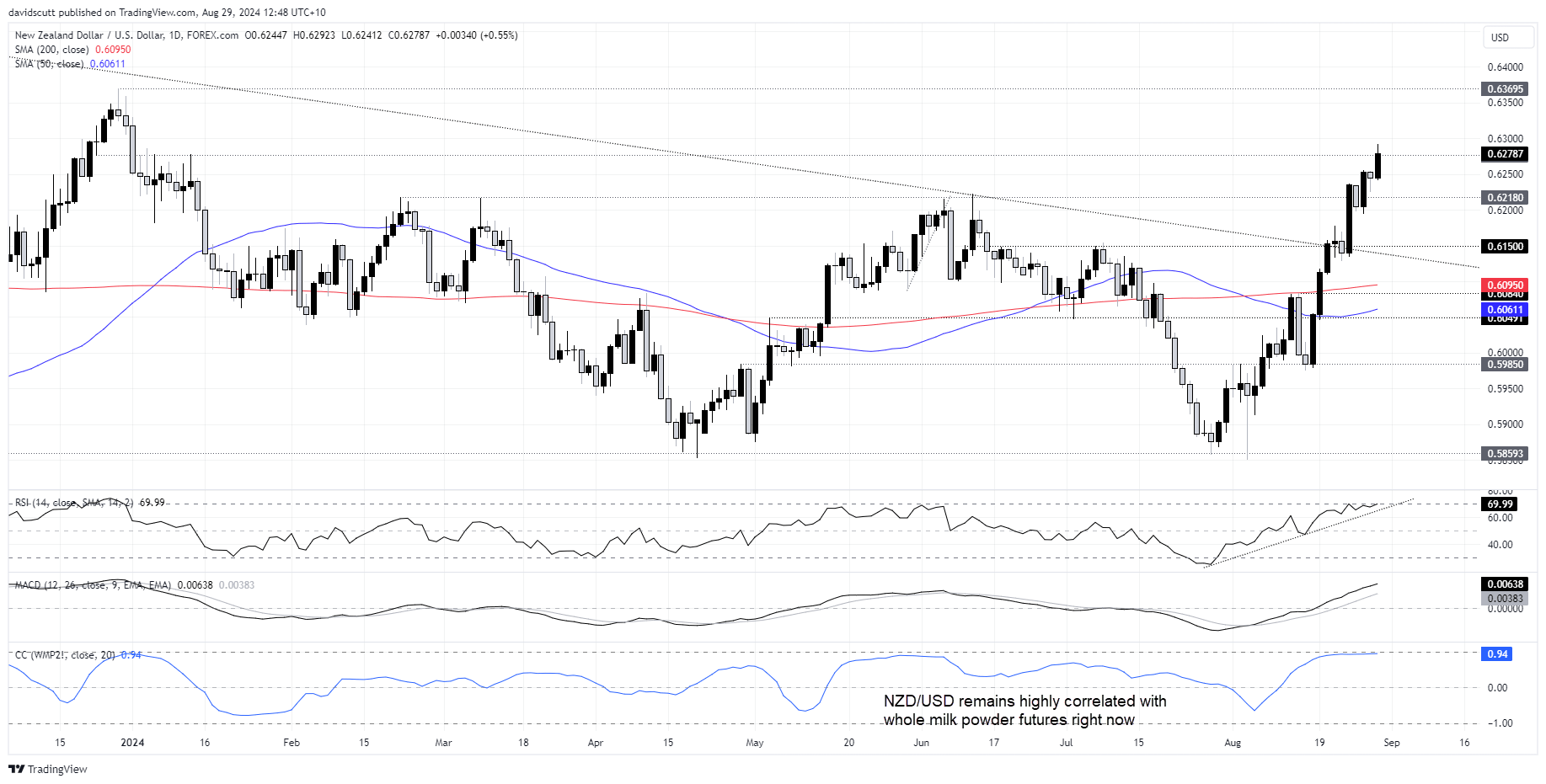Click the Apr label on the time axis

click(x=596, y=743)
